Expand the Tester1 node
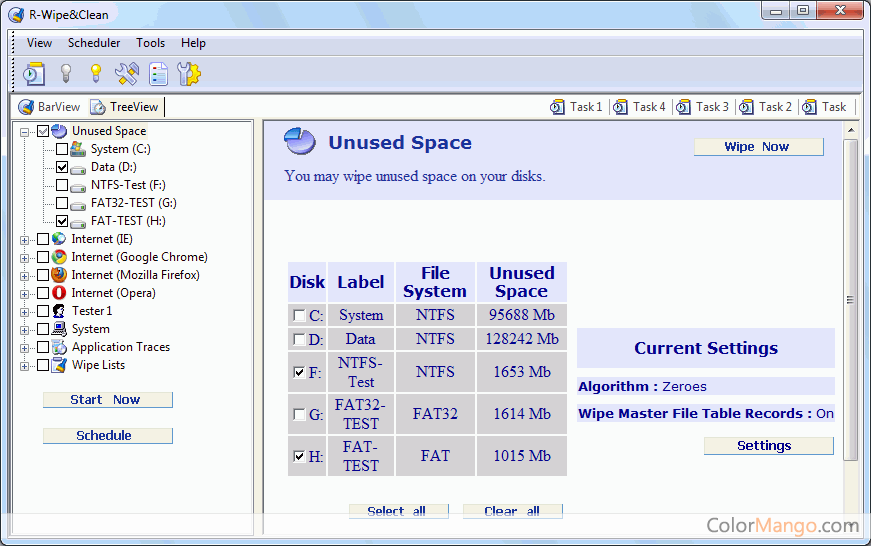The image size is (871, 546). click(24, 312)
